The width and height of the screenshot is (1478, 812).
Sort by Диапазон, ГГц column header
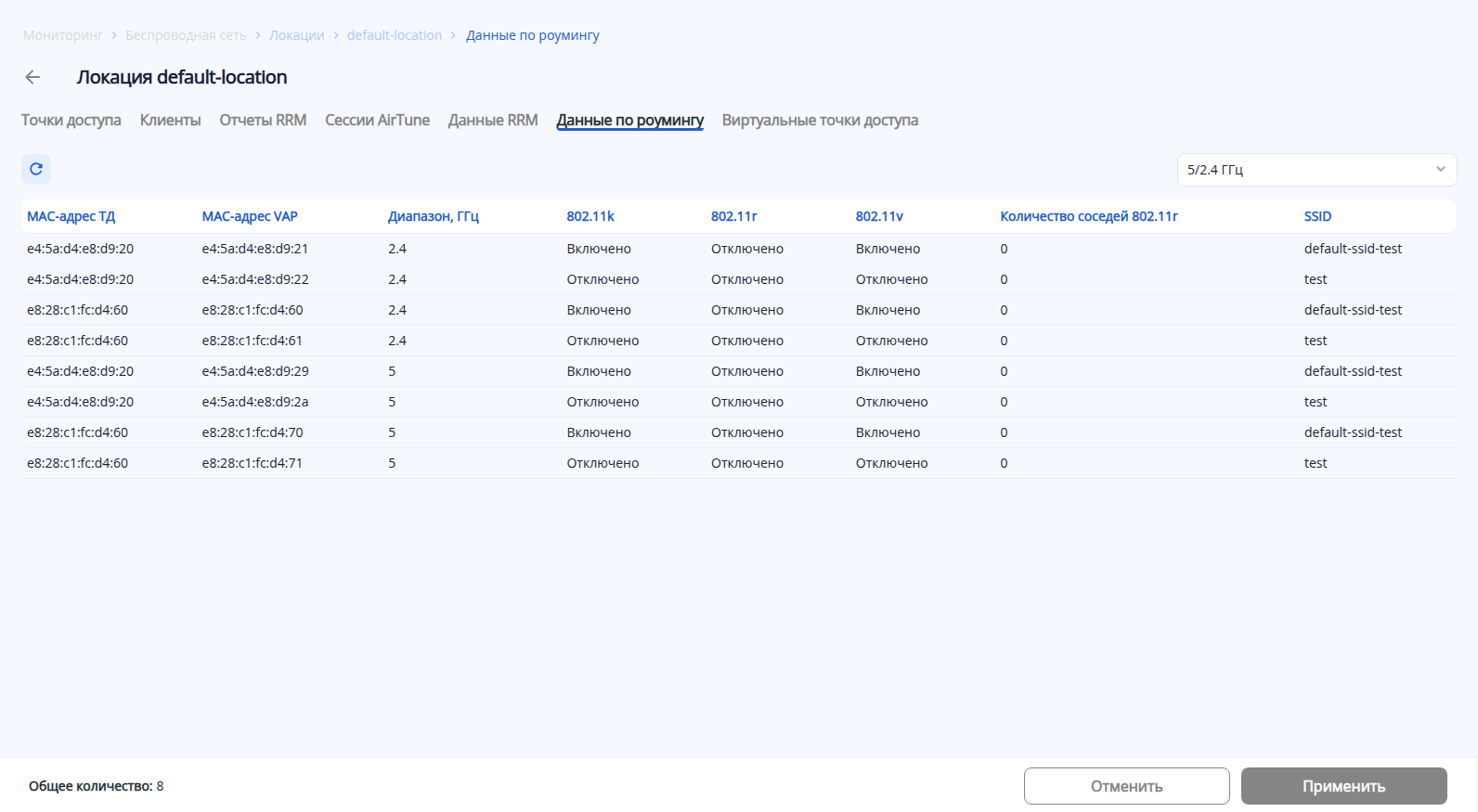pos(434,216)
